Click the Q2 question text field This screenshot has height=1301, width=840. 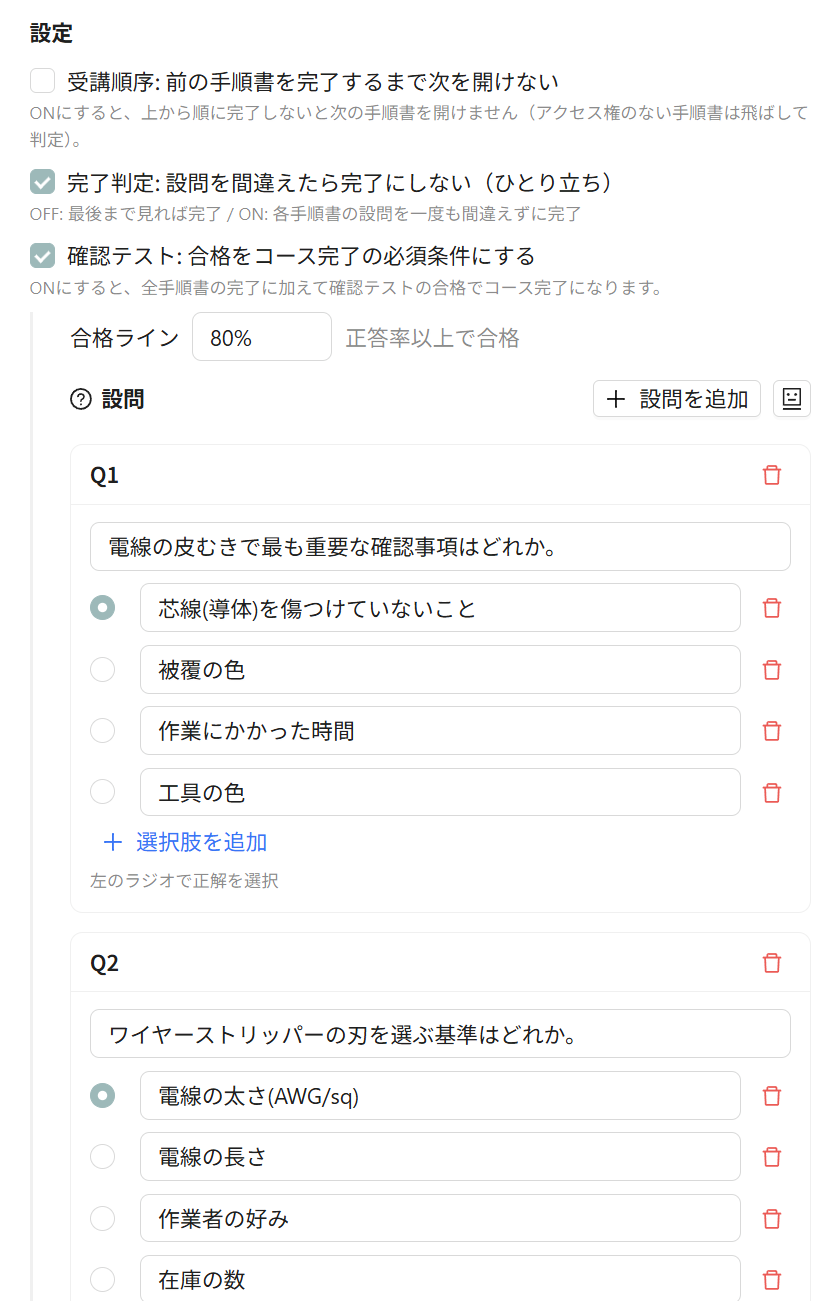coord(440,1034)
